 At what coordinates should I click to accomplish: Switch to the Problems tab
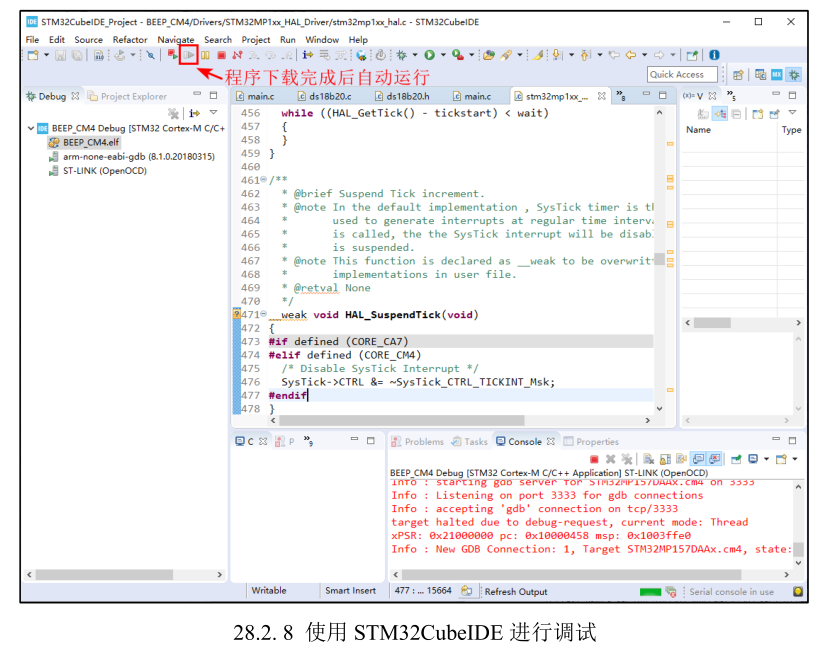tap(418, 442)
